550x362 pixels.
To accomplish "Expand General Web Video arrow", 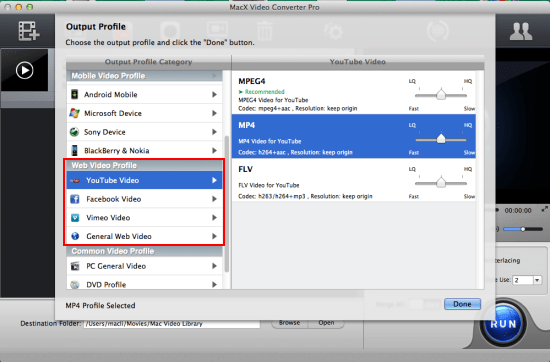I will pos(214,236).
